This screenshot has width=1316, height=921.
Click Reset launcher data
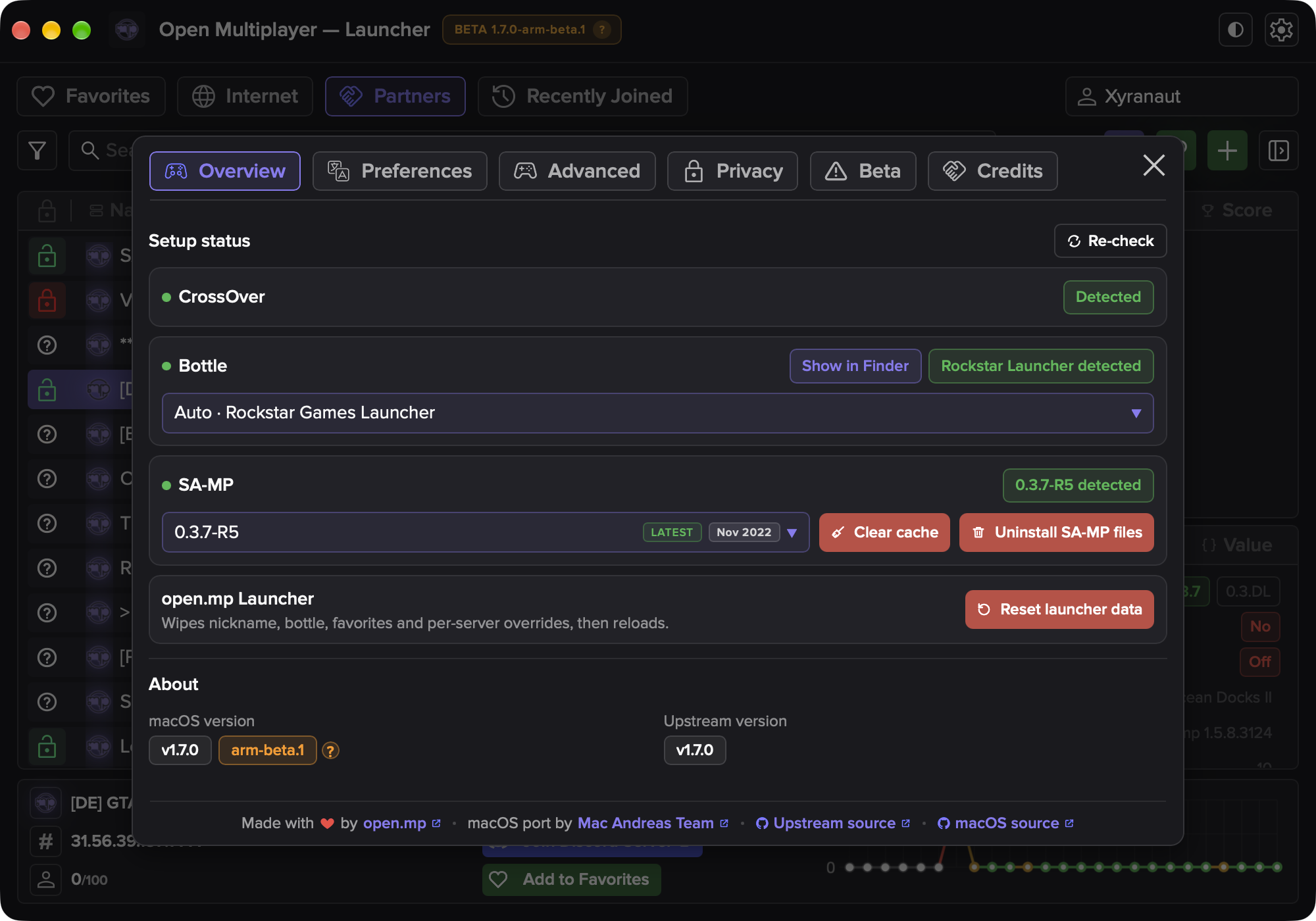pos(1059,609)
